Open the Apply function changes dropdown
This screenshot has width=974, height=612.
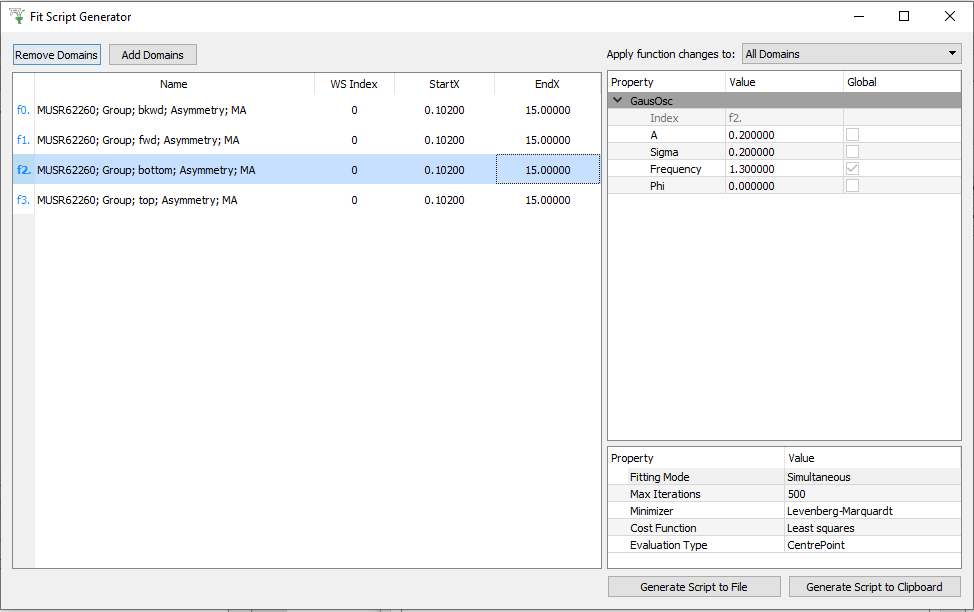tap(851, 54)
